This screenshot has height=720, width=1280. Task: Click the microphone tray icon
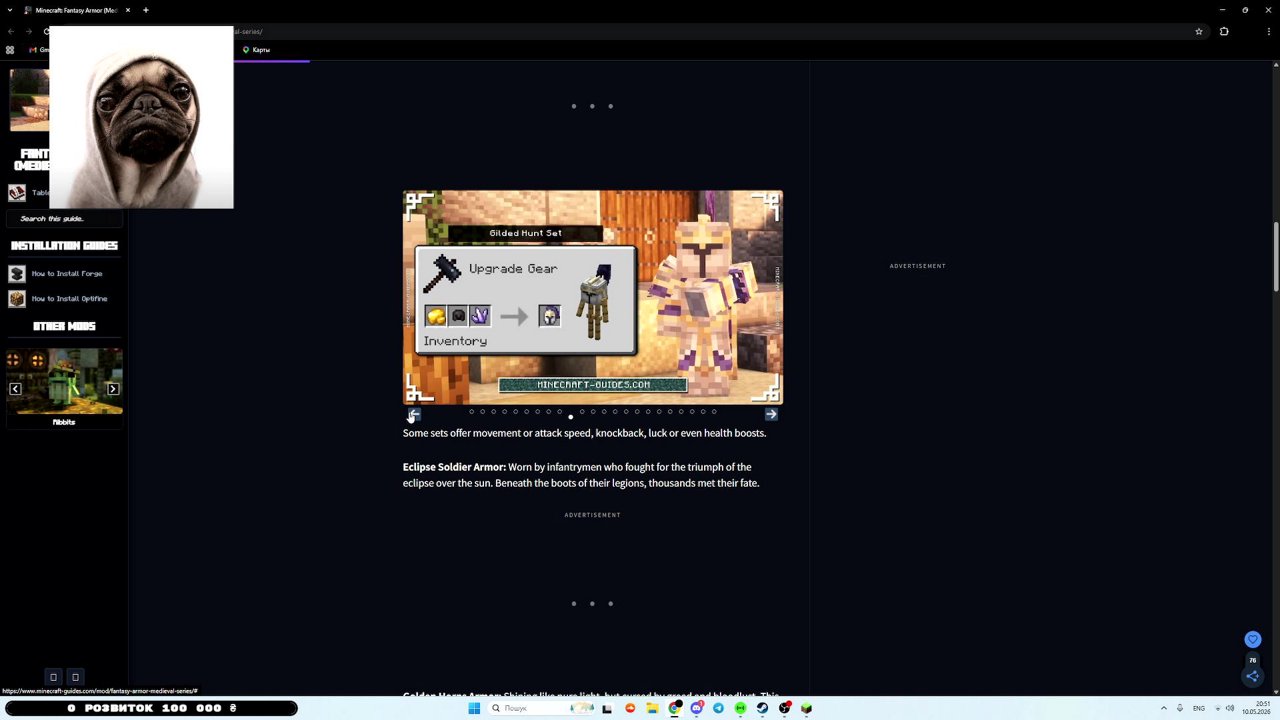[1180, 708]
